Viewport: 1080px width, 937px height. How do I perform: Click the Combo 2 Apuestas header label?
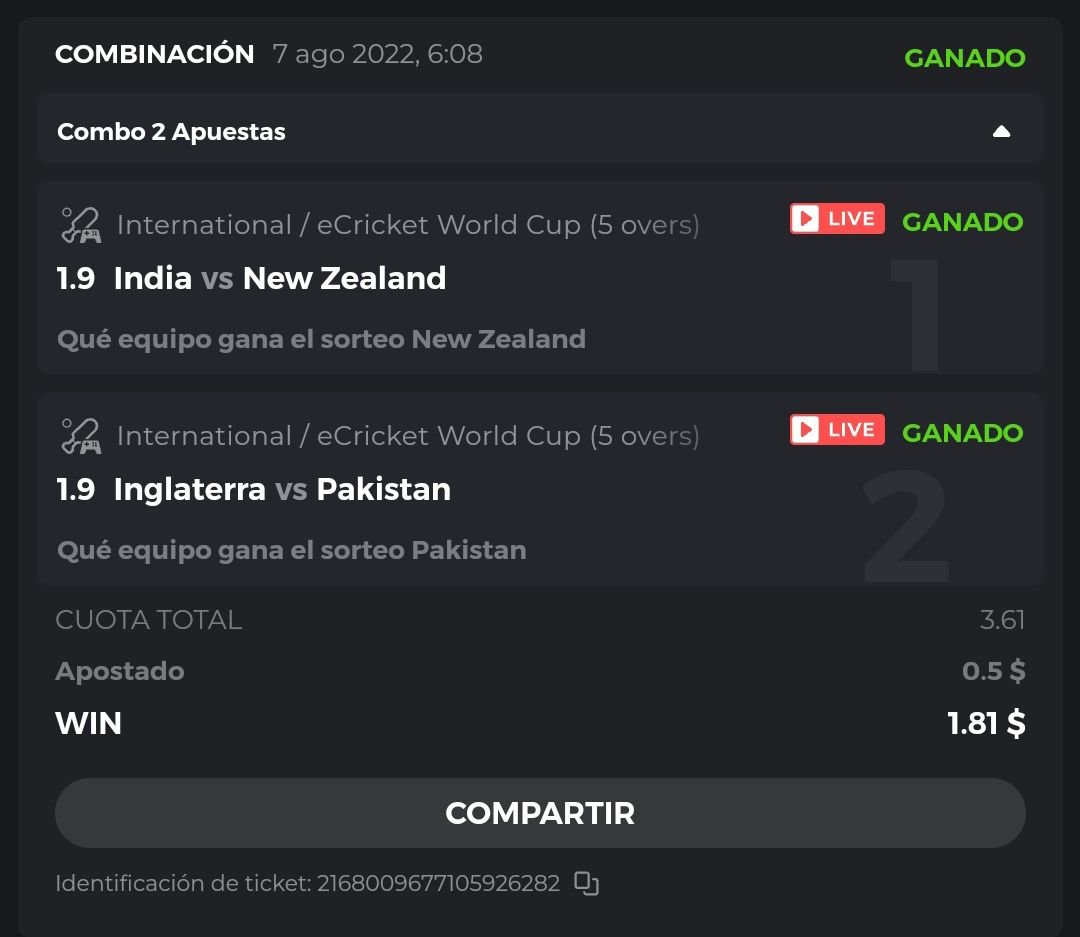pyautogui.click(x=171, y=132)
